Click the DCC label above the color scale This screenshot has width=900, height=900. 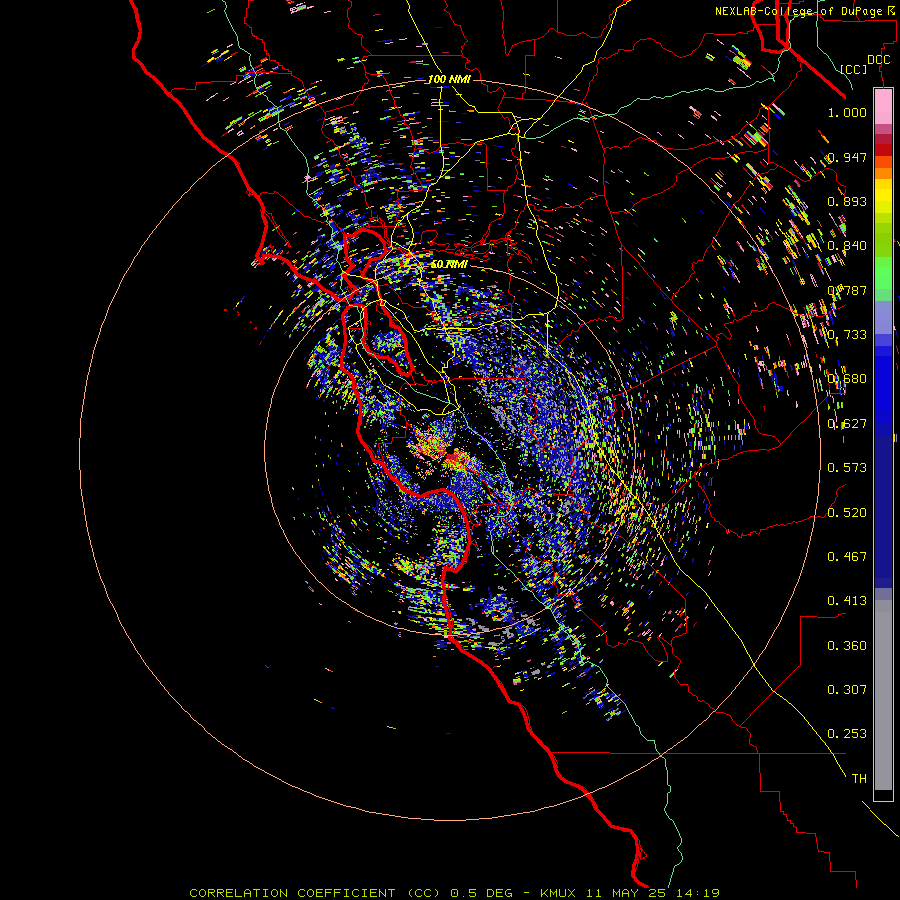(x=878, y=59)
